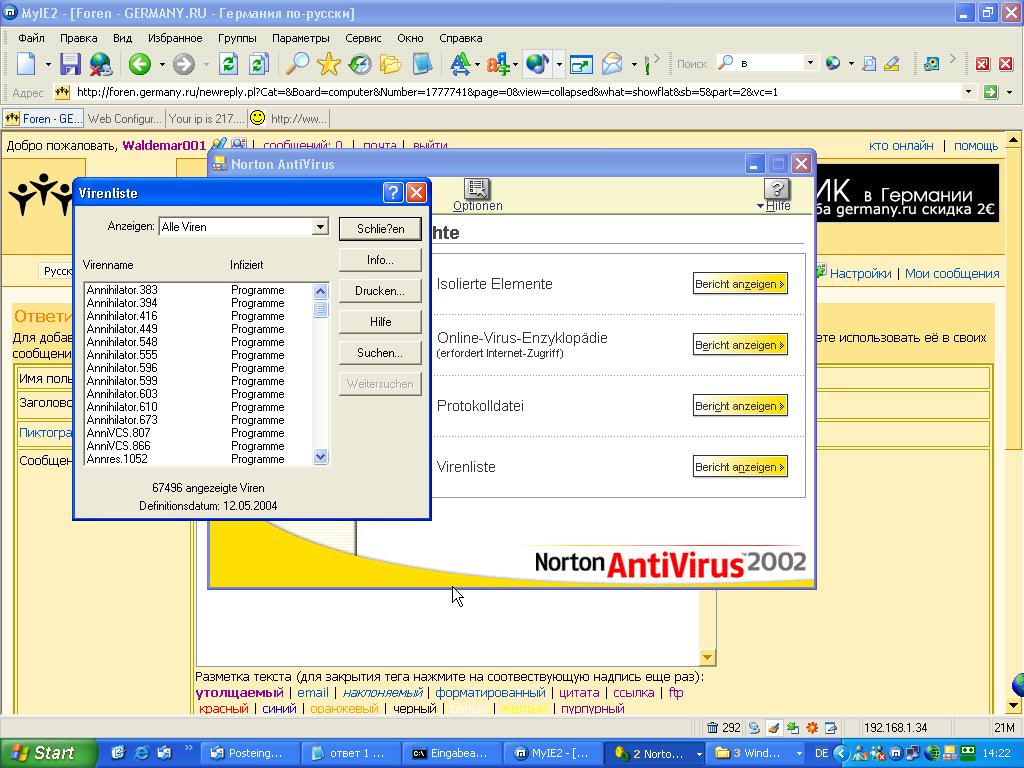Go back with the green arrow button

tap(140, 64)
